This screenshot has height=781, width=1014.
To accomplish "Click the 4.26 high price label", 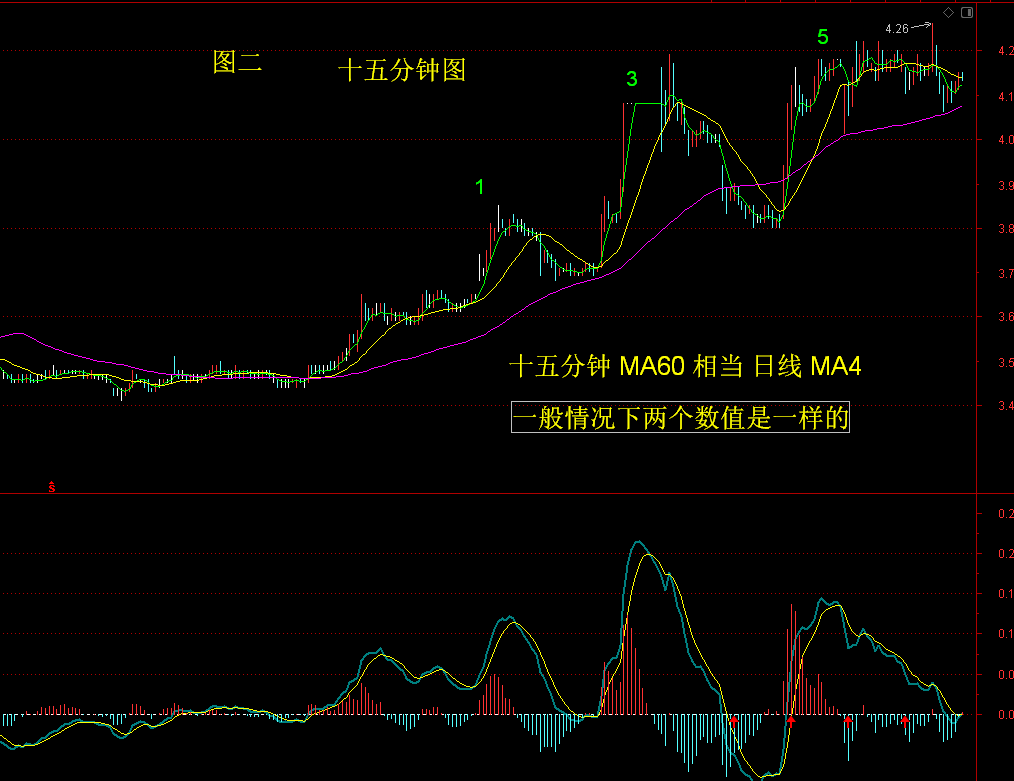I will tap(897, 29).
